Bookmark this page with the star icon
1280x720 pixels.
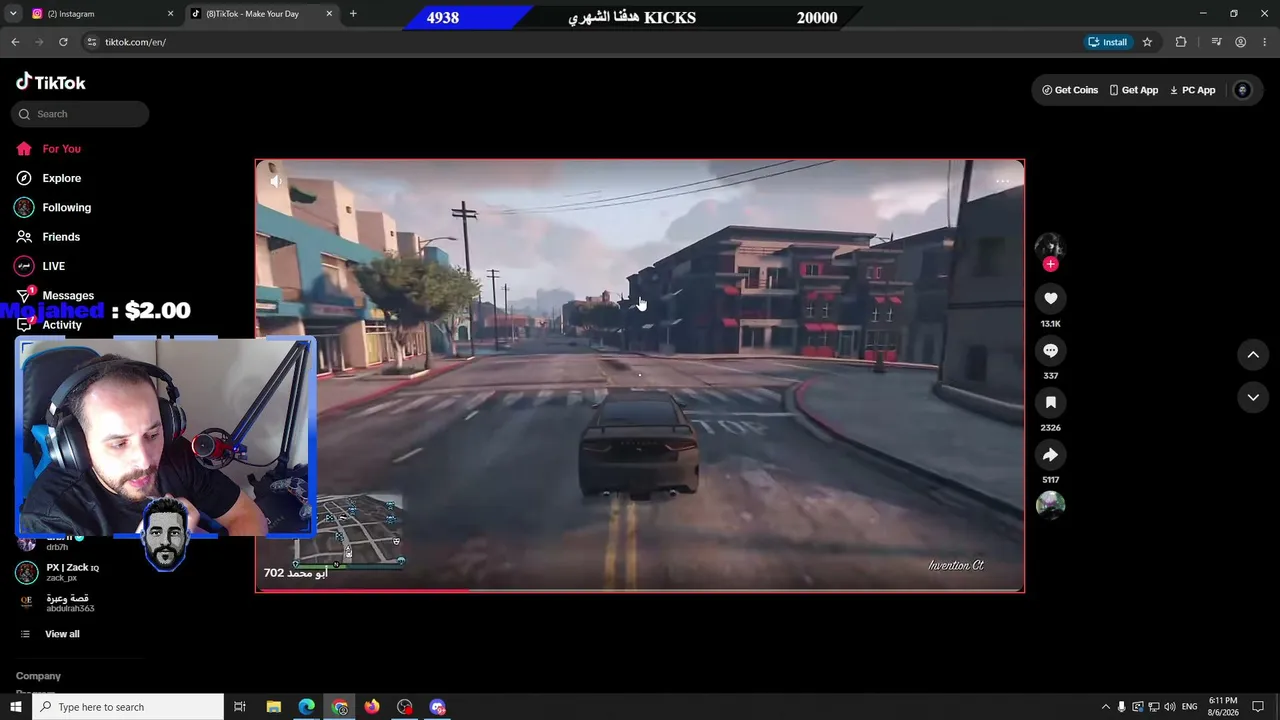pyautogui.click(x=1147, y=42)
